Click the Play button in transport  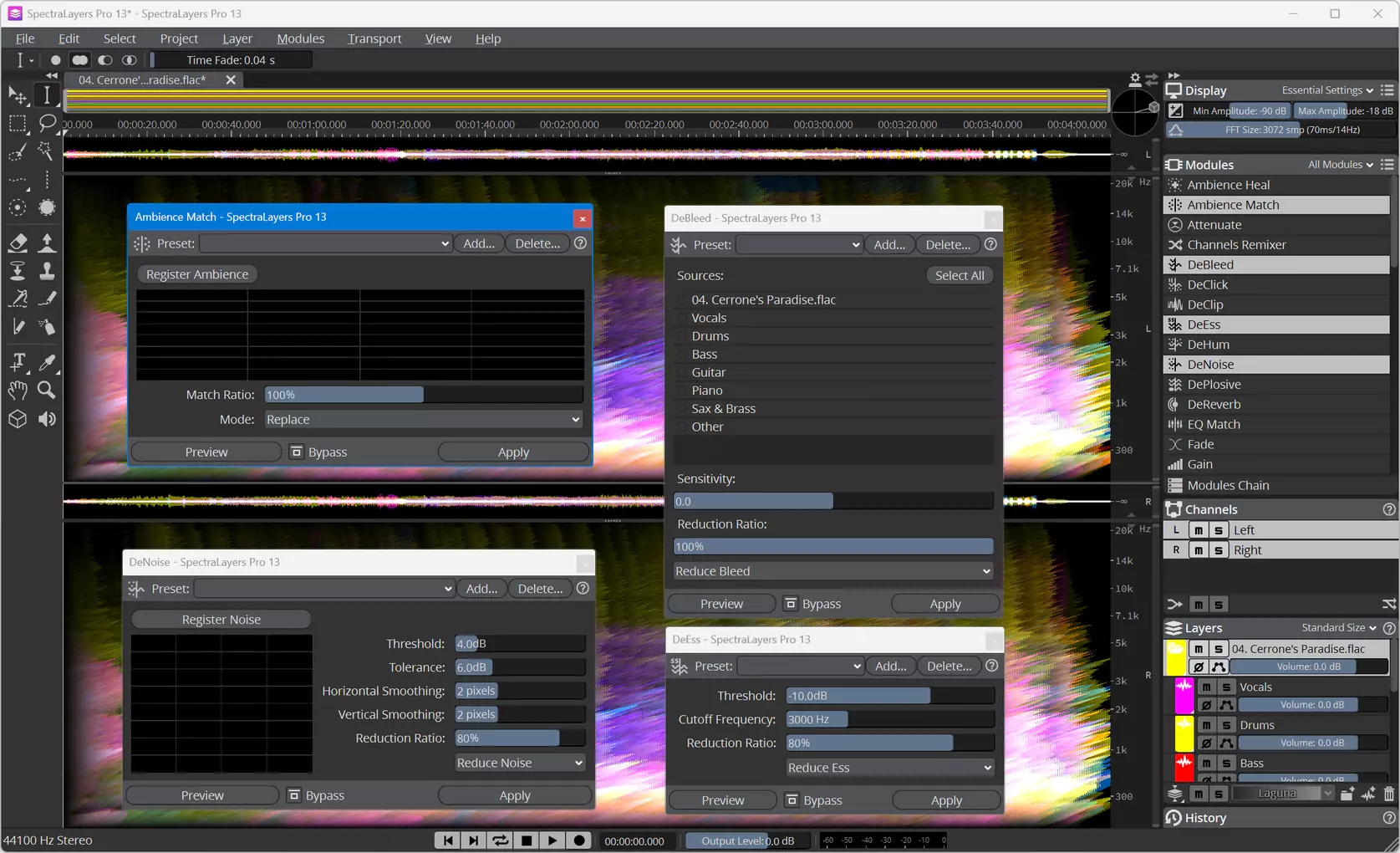pyautogui.click(x=552, y=840)
